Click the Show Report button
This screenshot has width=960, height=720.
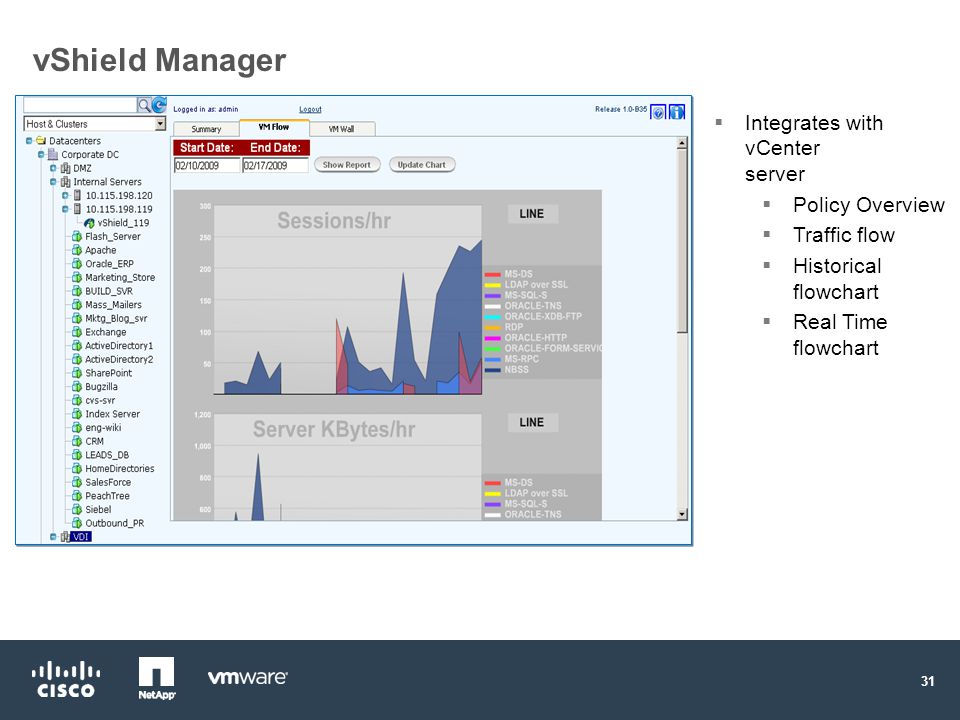pos(347,165)
